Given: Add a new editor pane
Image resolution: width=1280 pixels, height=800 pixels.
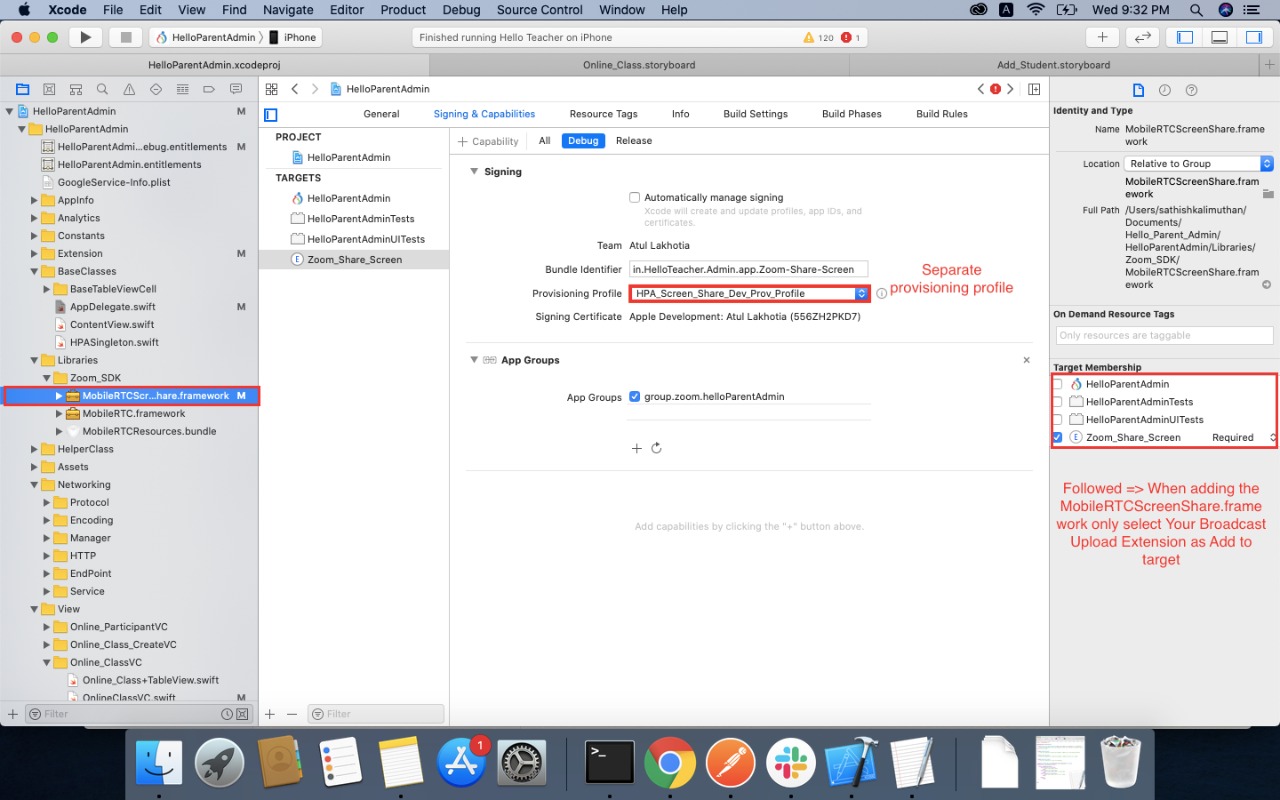Looking at the screenshot, I should coord(1034,89).
